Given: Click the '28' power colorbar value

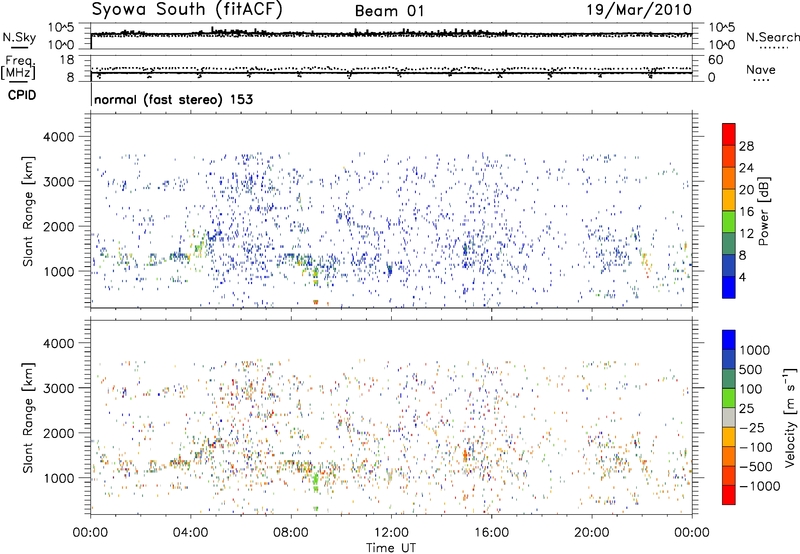Looking at the screenshot, I should [x=746, y=146].
